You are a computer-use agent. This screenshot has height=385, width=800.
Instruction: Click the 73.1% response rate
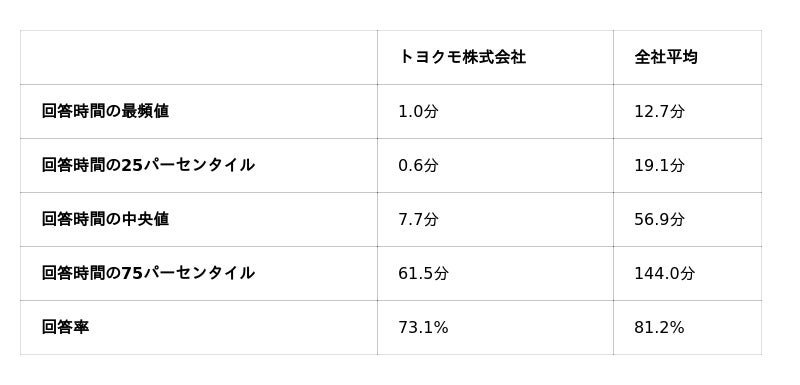(423, 327)
